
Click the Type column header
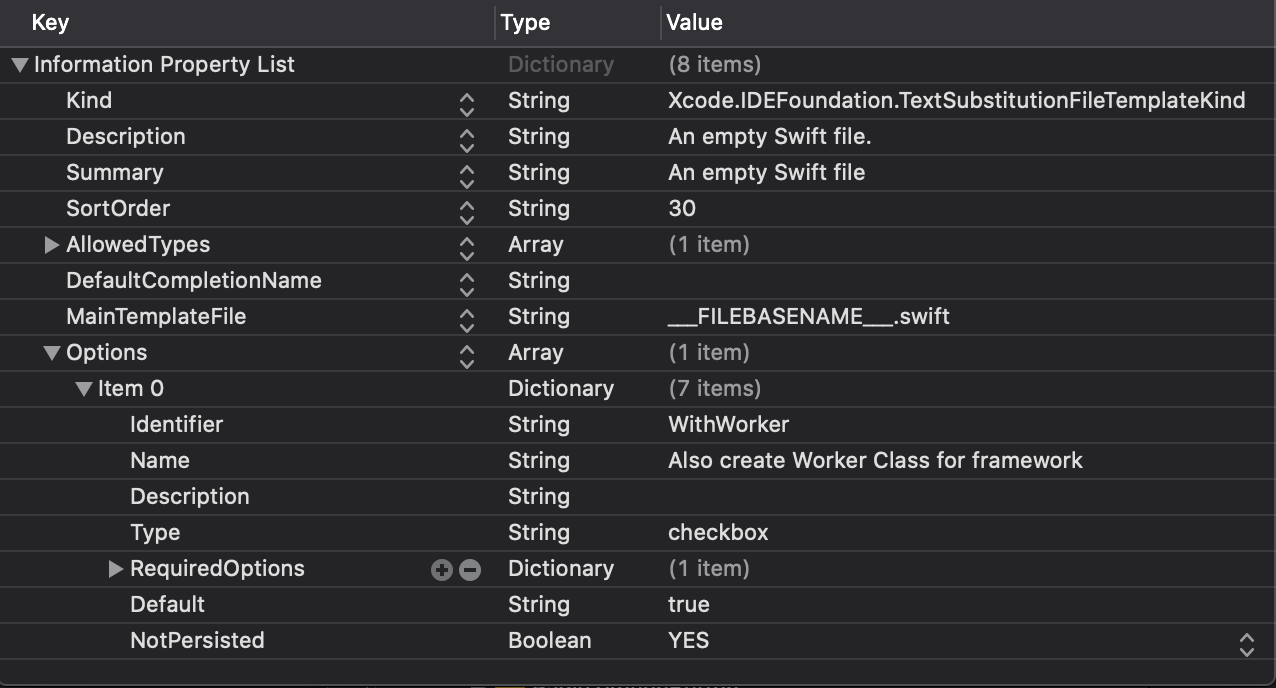click(525, 22)
